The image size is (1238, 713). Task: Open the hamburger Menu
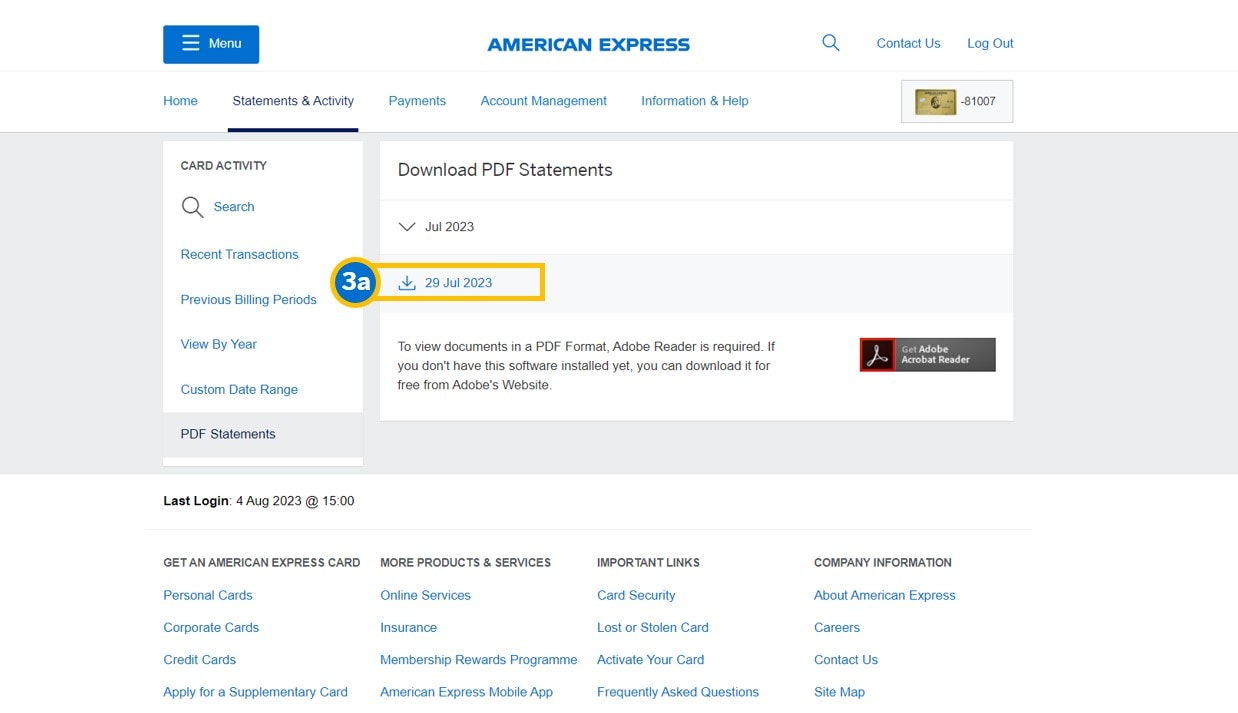(210, 44)
